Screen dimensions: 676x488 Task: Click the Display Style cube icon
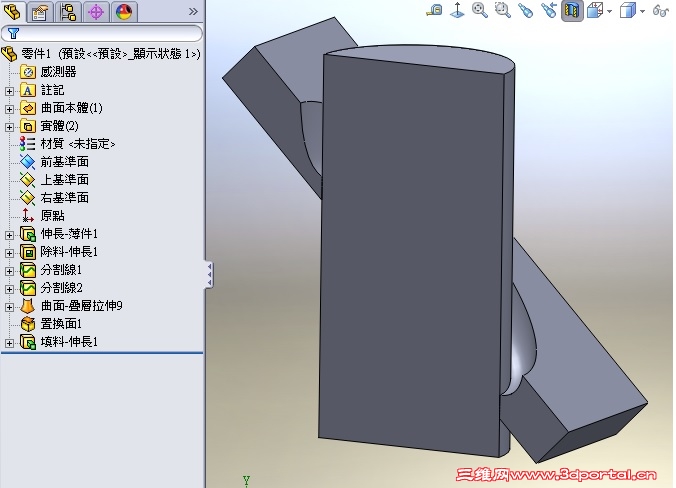628,10
